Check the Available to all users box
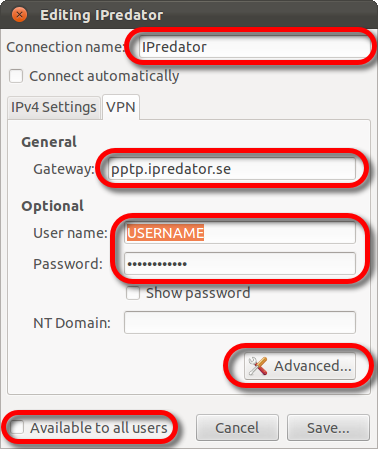The width and height of the screenshot is (378, 449). pos(17,428)
